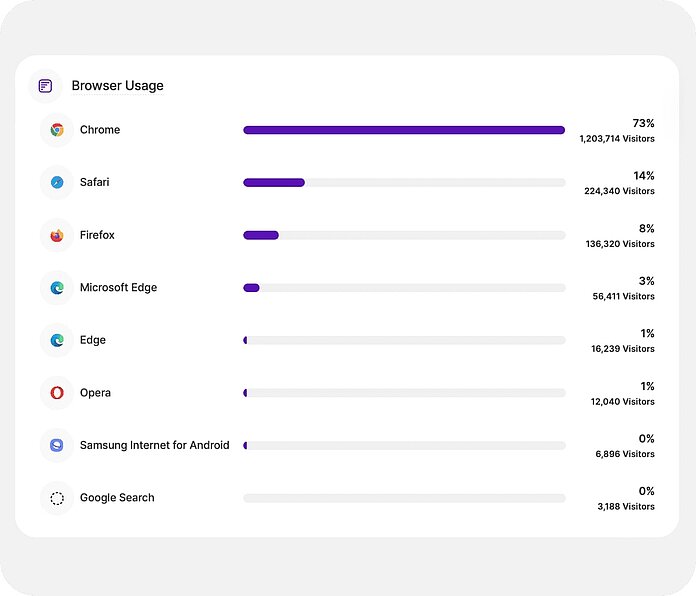Click the 1,203,714 Visitors count
Screen dimensions: 696x596
[x=617, y=139]
